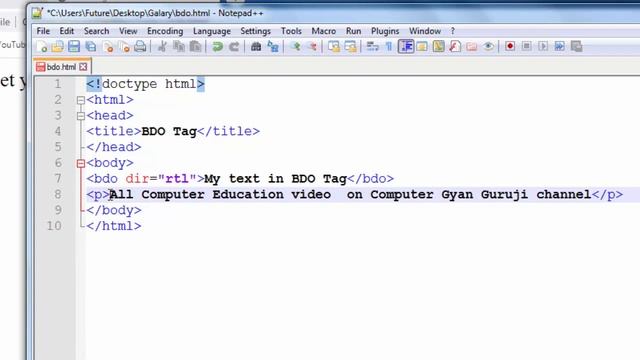Open the File menu

coord(43,31)
